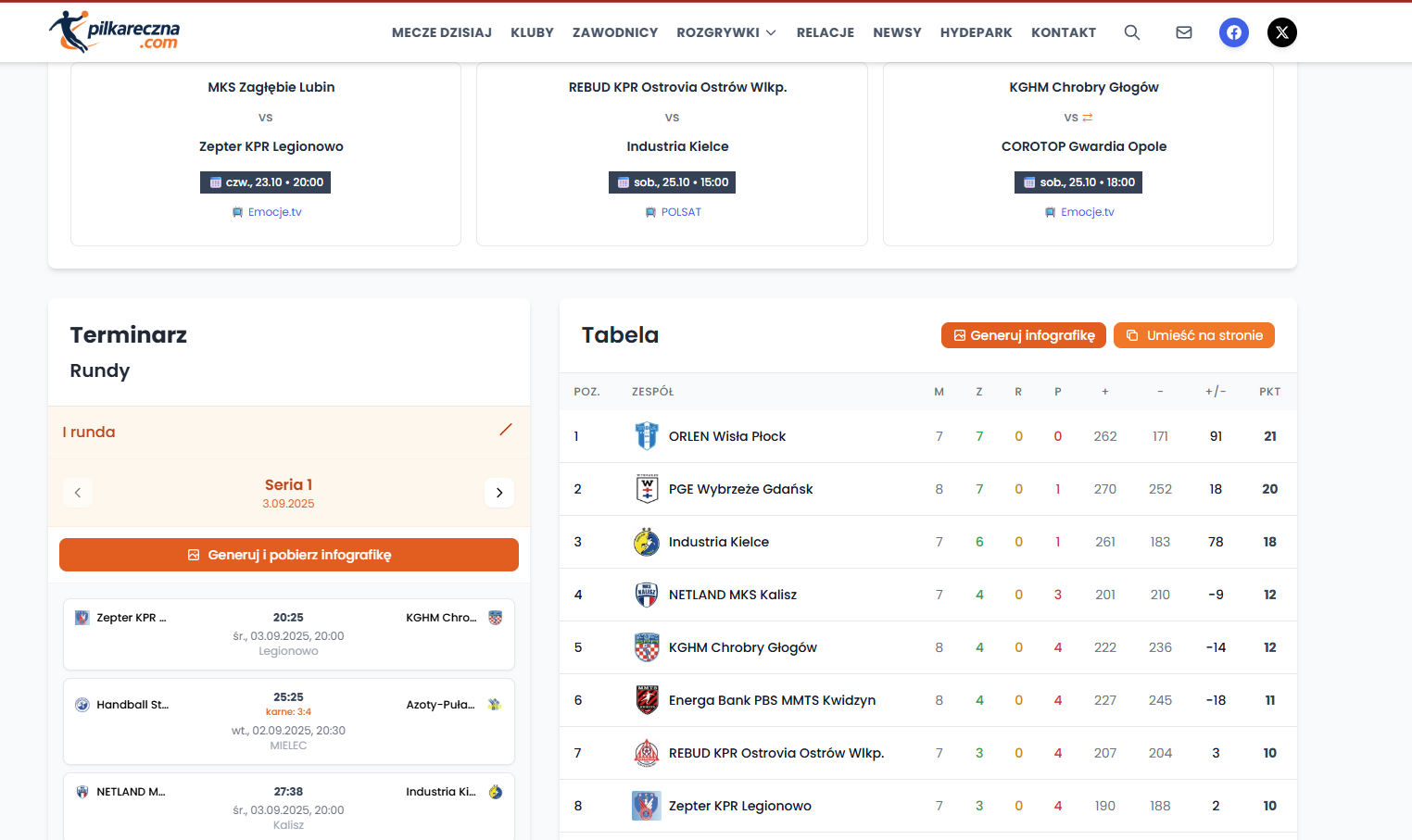Click the envelope mail icon
This screenshot has height=840, width=1412.
click(1183, 32)
